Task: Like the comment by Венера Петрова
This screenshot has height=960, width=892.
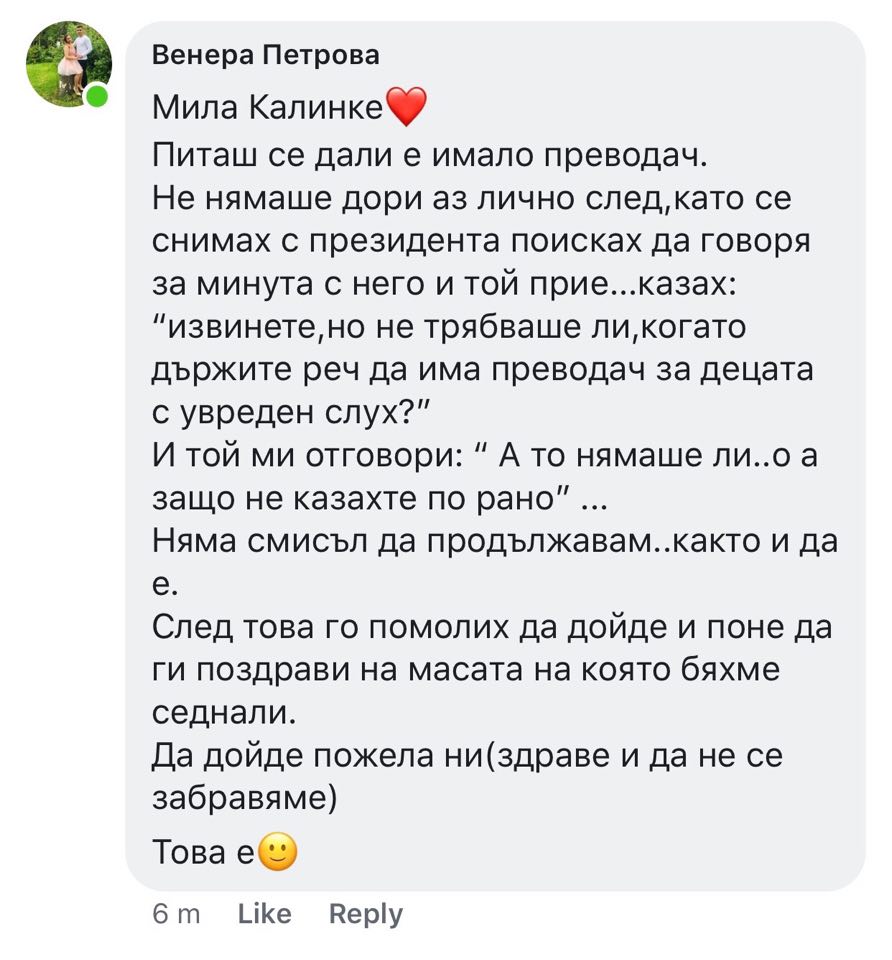Action: tap(265, 913)
